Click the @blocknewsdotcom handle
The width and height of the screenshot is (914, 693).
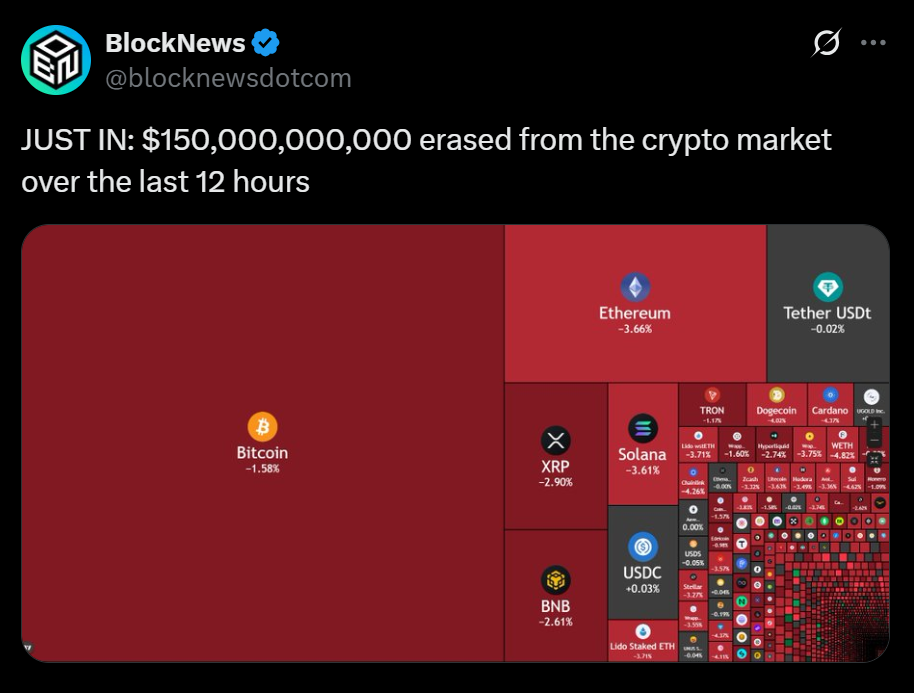(x=228, y=78)
